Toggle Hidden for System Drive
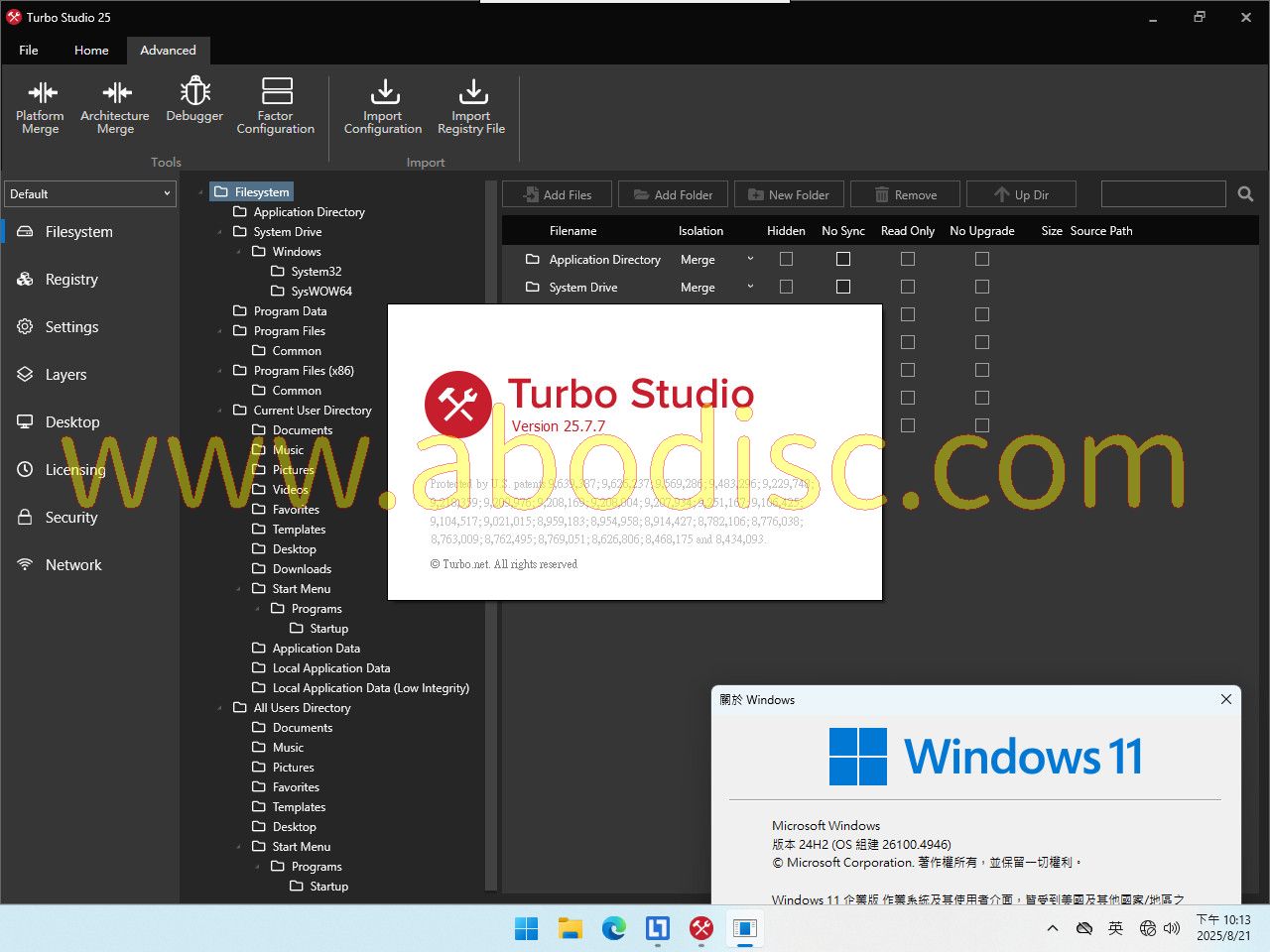Image resolution: width=1270 pixels, height=952 pixels. click(786, 287)
